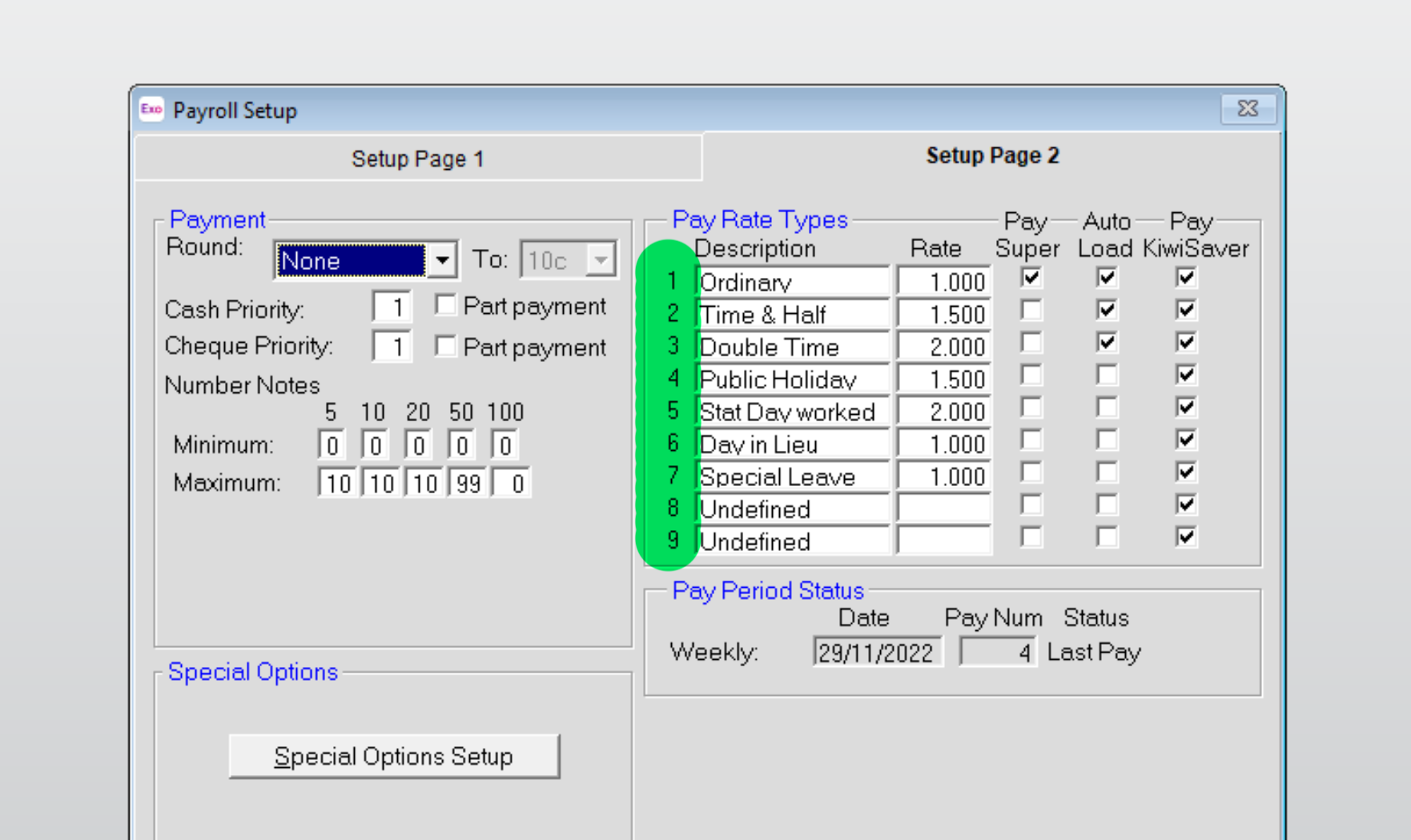Click the Weekly pay period date field
The width and height of the screenshot is (1411, 840).
coord(876,653)
